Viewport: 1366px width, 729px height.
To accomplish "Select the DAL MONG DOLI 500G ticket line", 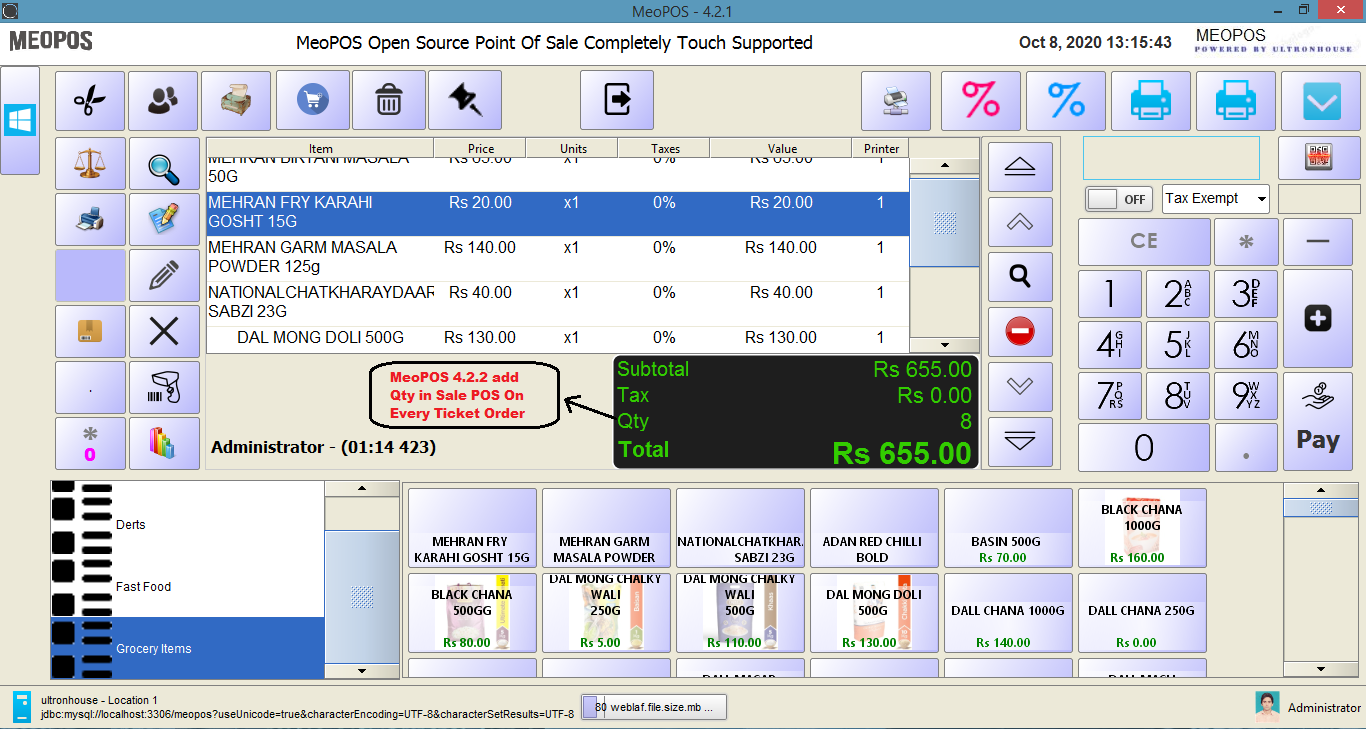I will click(x=558, y=338).
